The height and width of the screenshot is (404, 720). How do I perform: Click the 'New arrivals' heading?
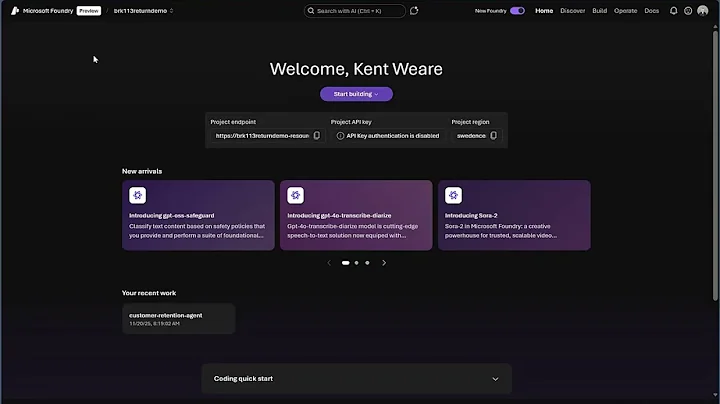tap(142, 171)
